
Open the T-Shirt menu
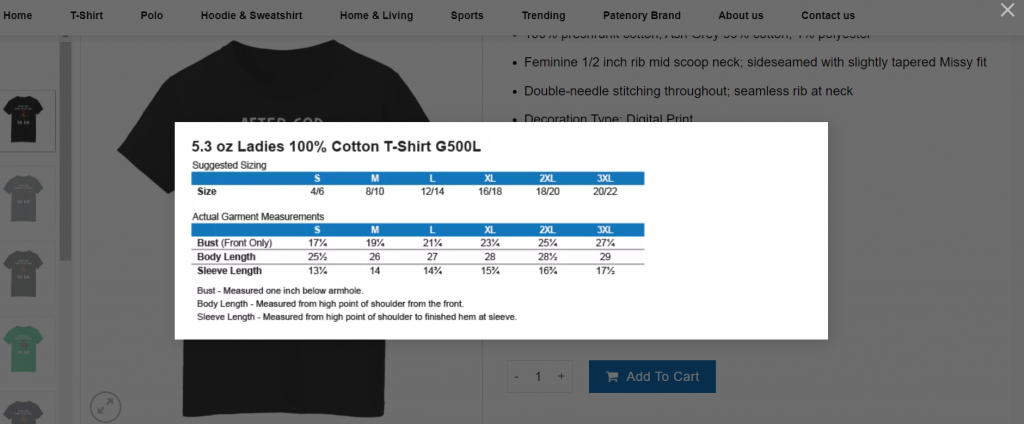coord(87,16)
